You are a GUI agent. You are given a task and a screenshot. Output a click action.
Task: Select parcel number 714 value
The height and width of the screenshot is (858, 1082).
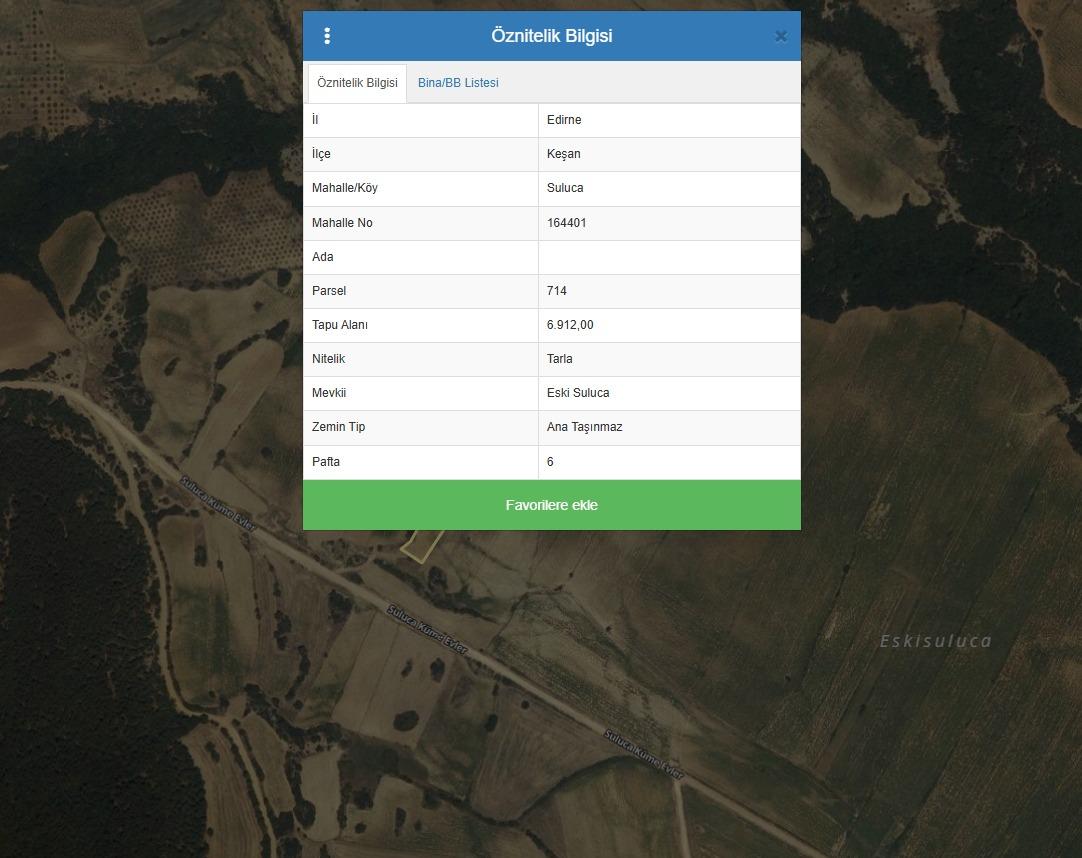pos(557,291)
